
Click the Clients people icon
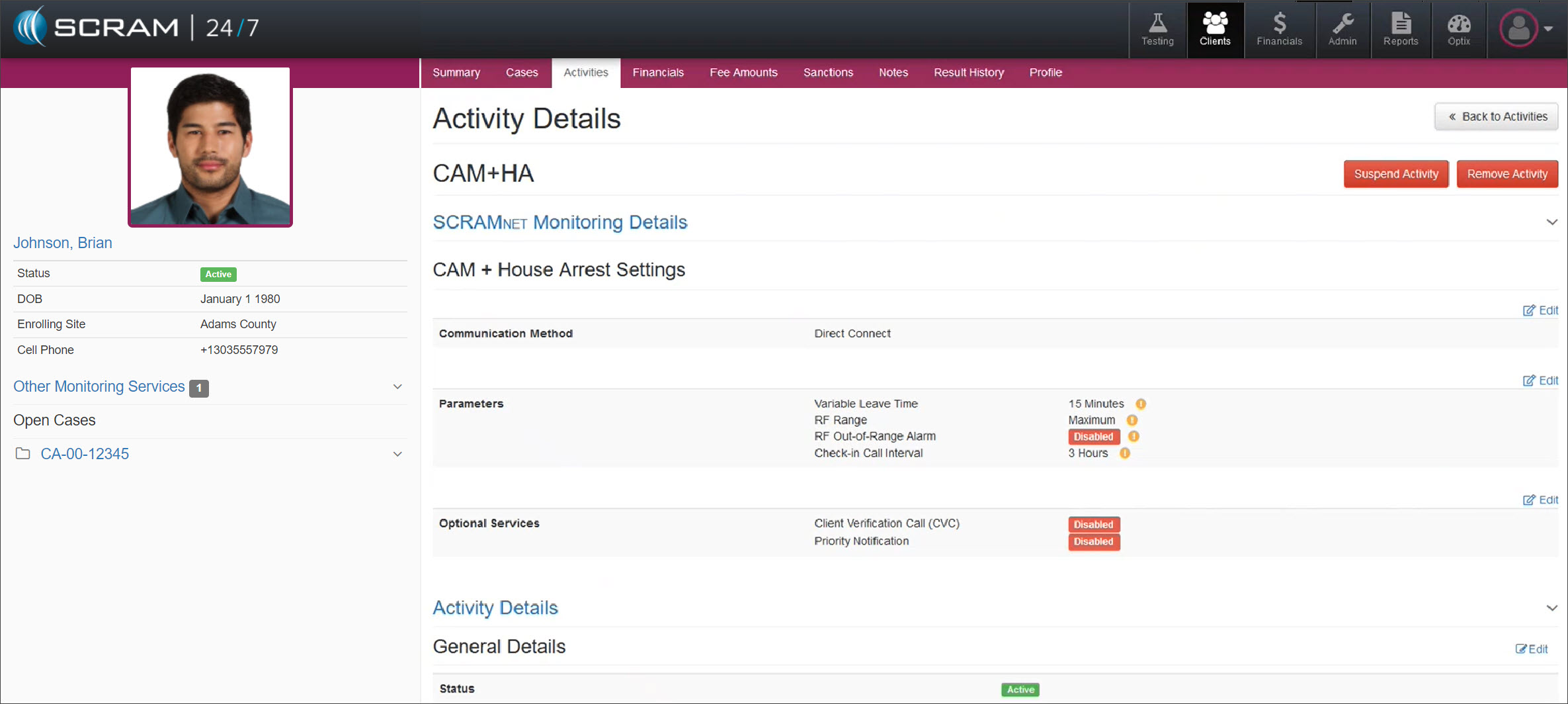(x=1215, y=24)
